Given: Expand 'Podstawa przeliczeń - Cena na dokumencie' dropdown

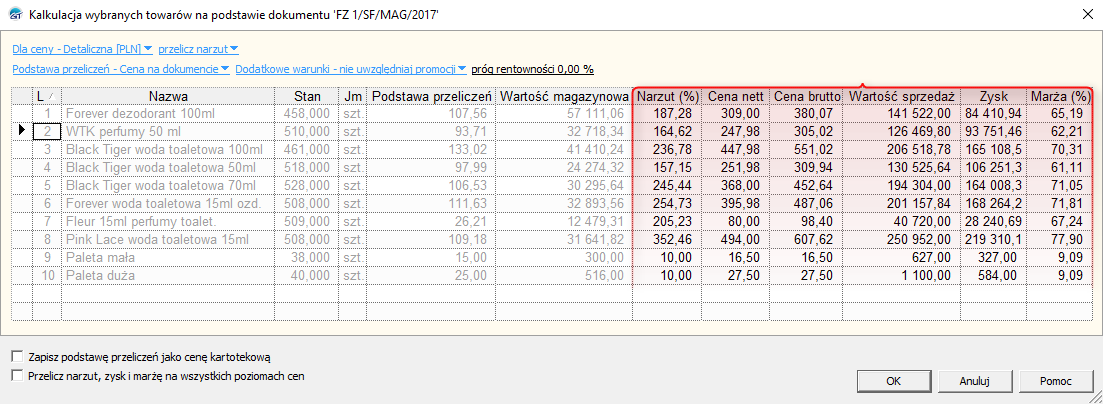Looking at the screenshot, I should pos(121,69).
